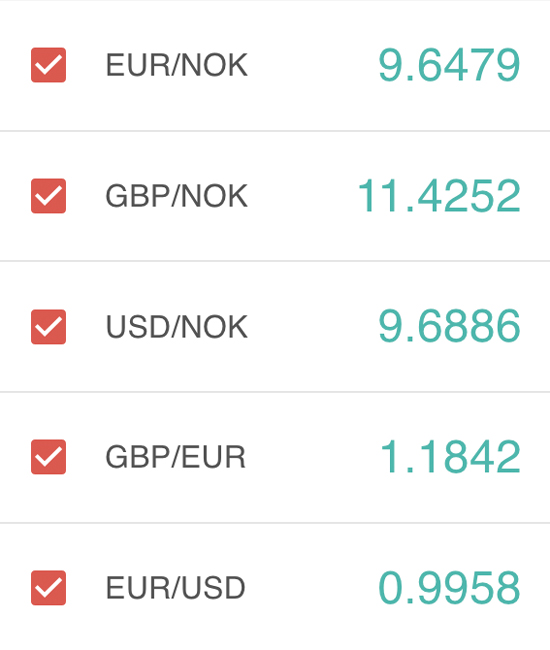The image size is (550, 650).
Task: Toggle the GBP/NOK red checkbox
Action: point(48,196)
